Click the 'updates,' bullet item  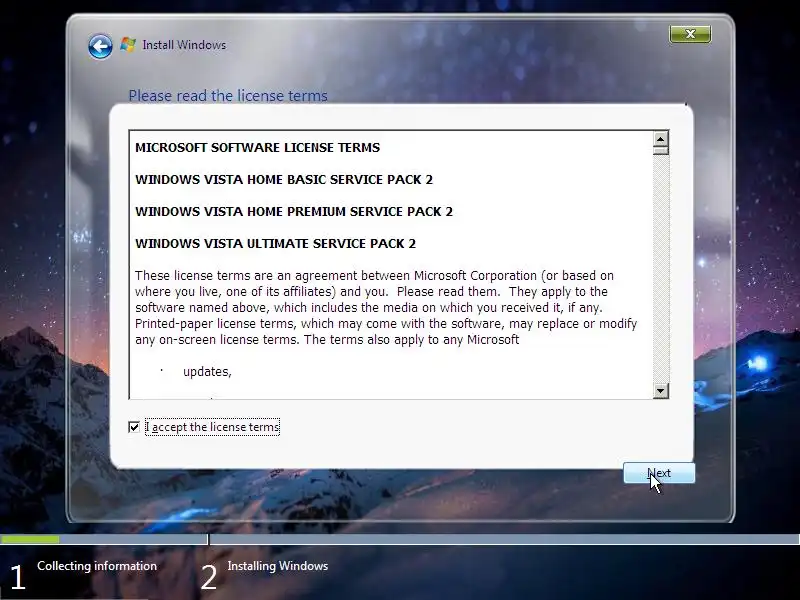pyautogui.click(x=207, y=372)
